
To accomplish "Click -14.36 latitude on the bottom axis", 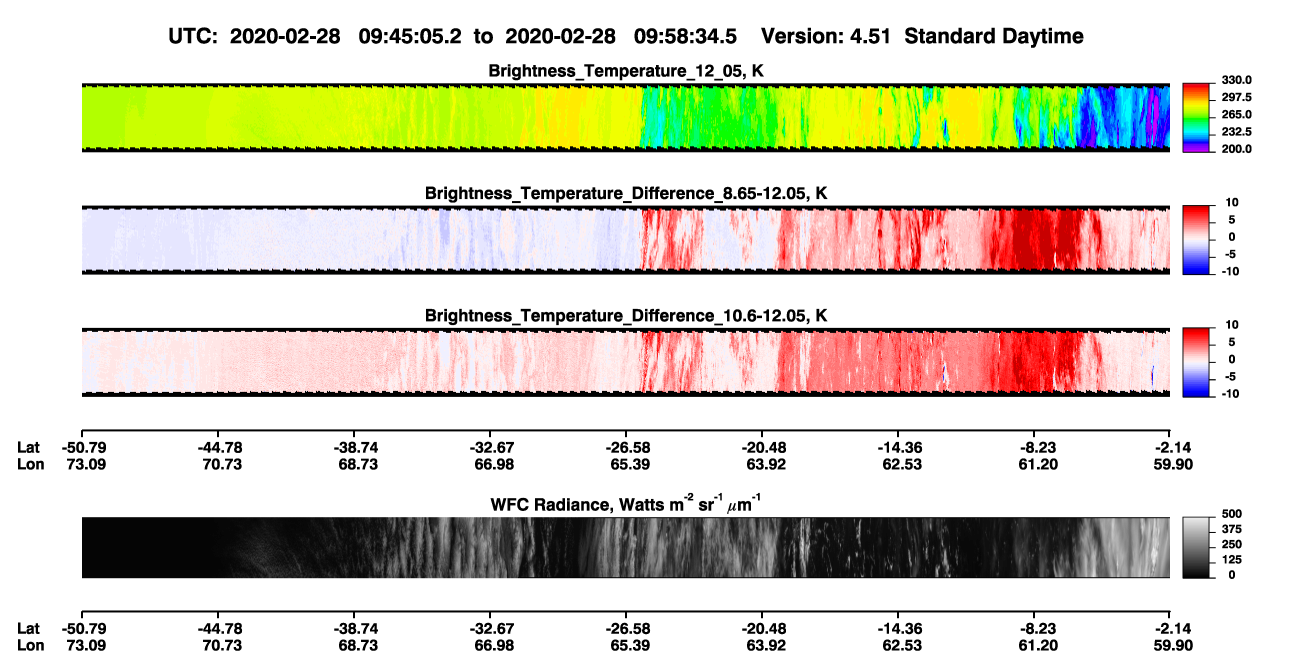I will (x=898, y=628).
